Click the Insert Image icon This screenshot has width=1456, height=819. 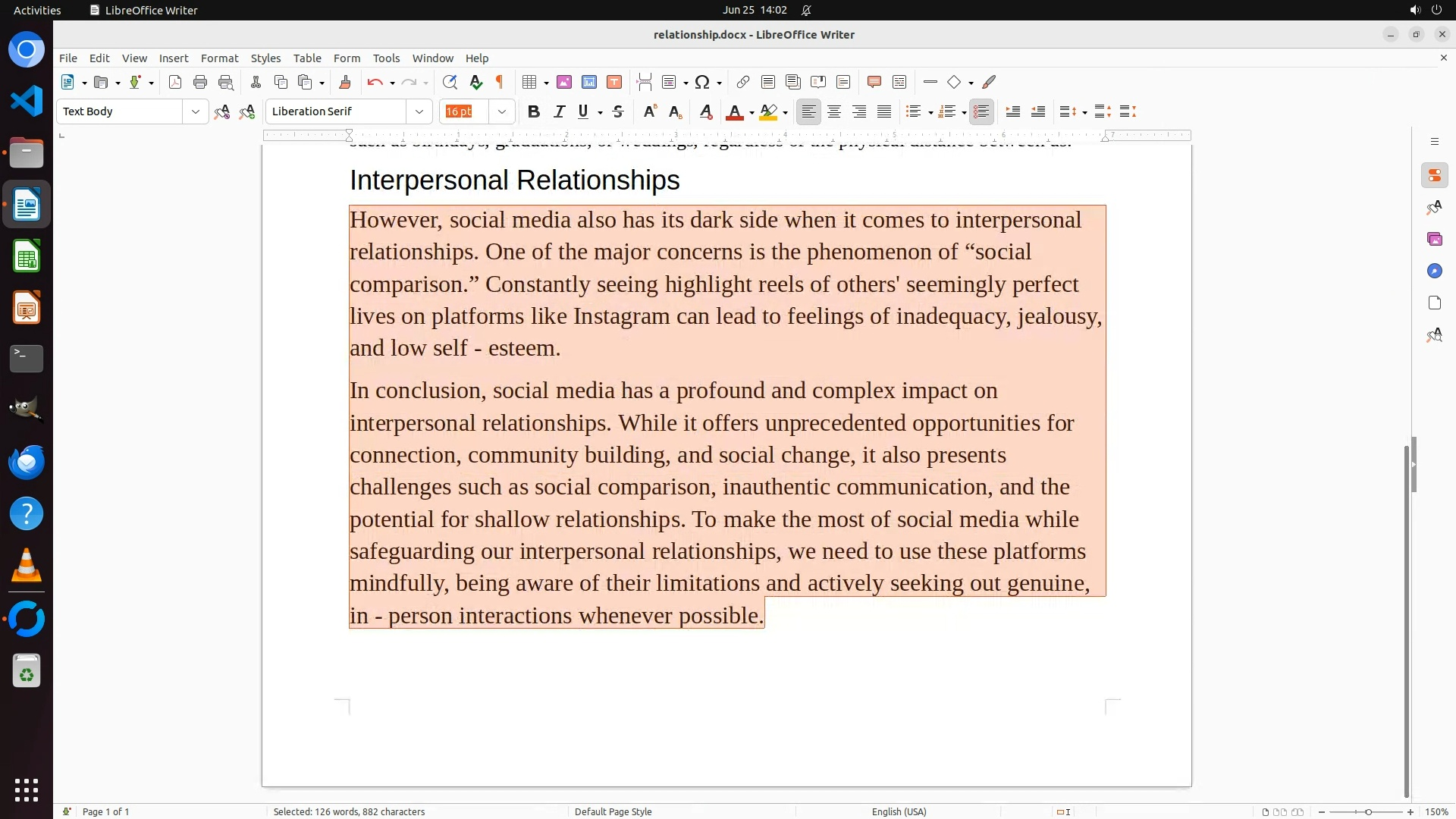pyautogui.click(x=564, y=82)
